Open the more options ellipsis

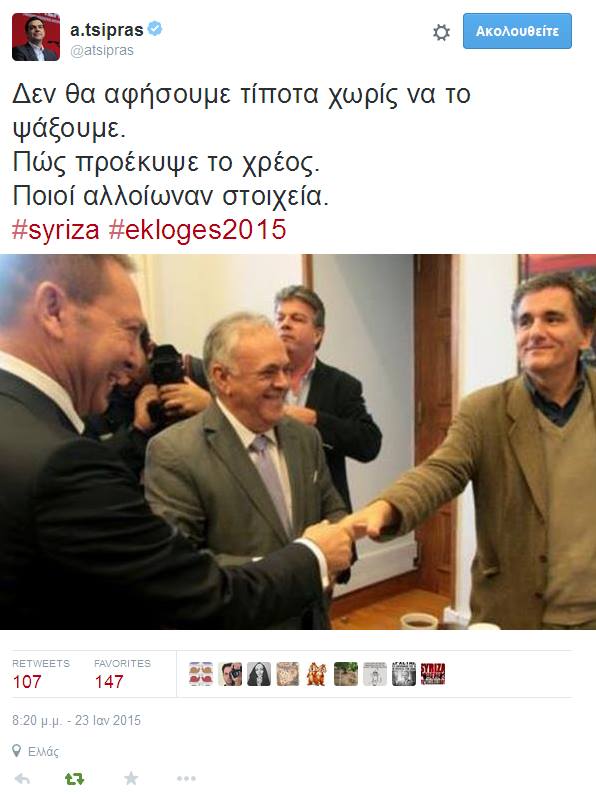click(186, 778)
